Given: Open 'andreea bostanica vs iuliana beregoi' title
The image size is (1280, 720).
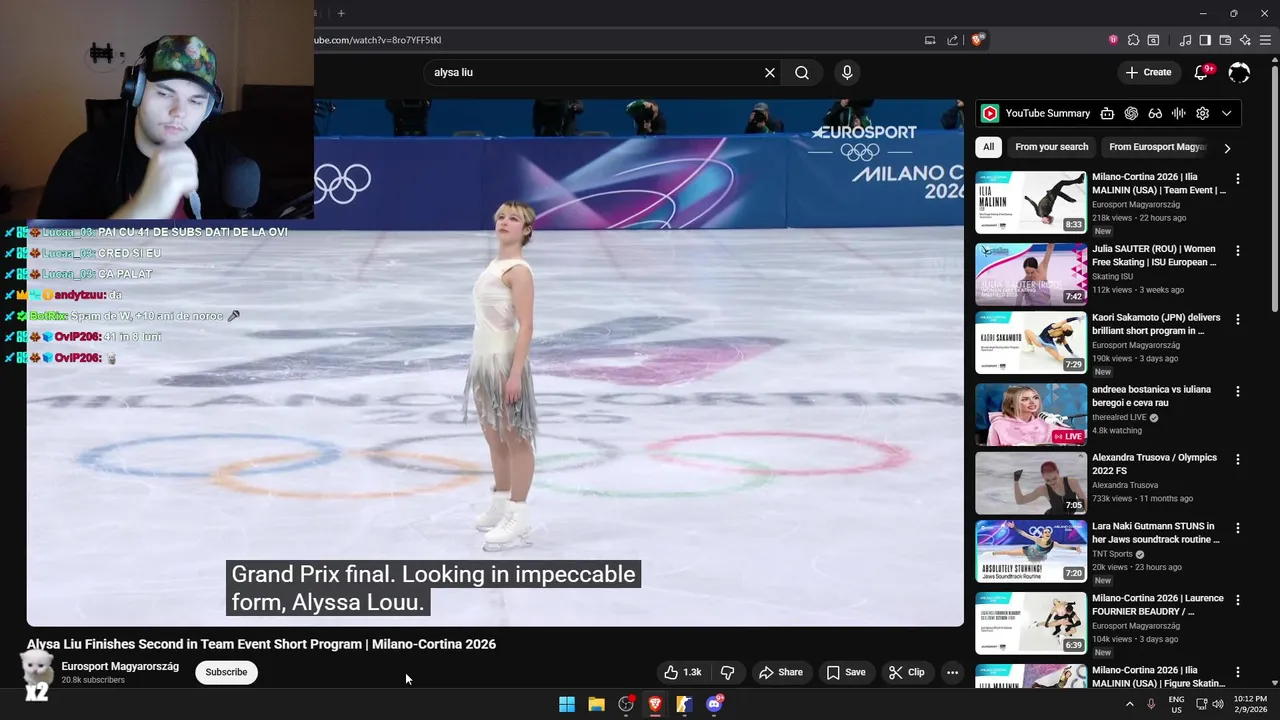Looking at the screenshot, I should click(x=1152, y=397).
